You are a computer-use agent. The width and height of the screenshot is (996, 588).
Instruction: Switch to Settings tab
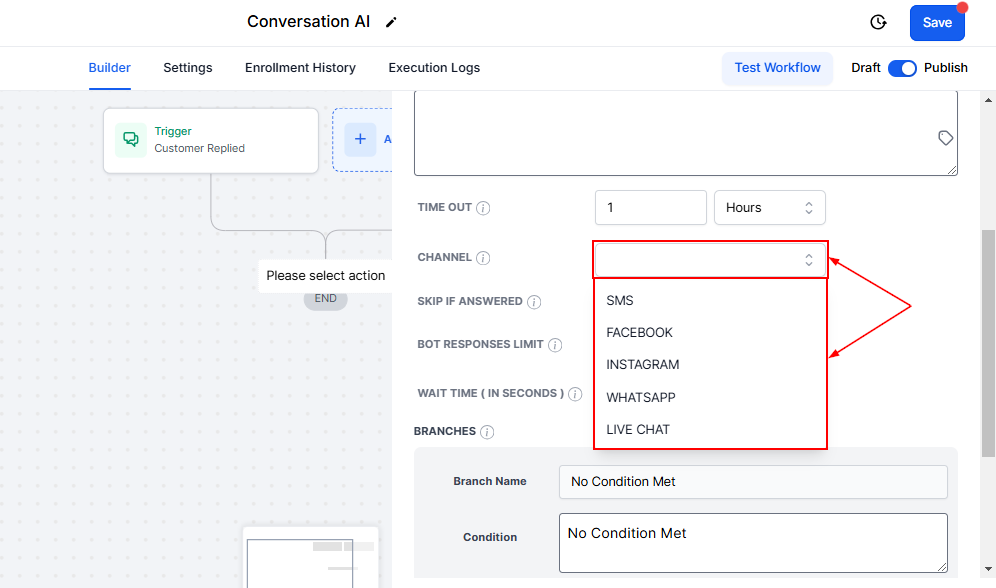[187, 68]
